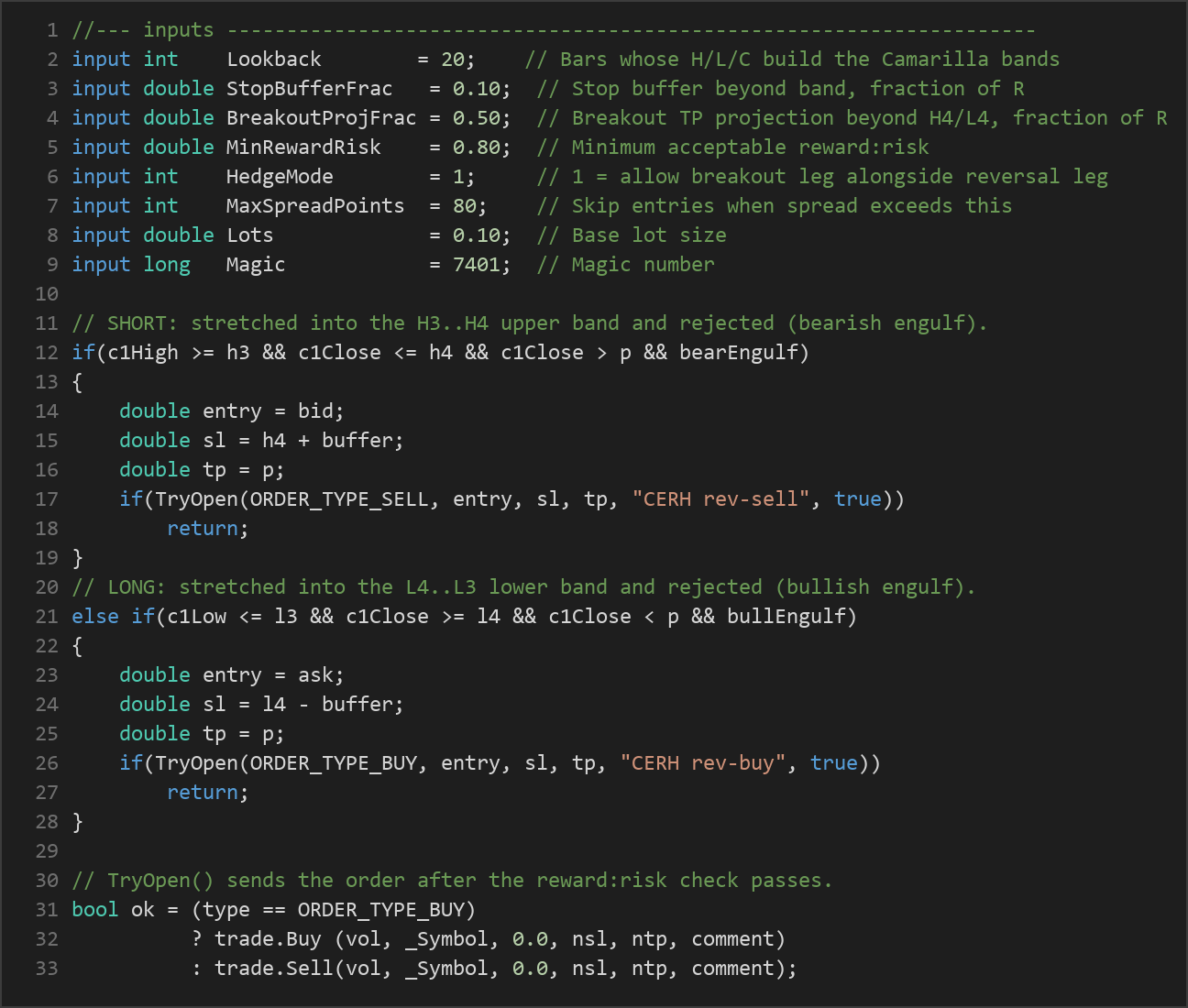Click opening brace on line 22

[x=77, y=646]
